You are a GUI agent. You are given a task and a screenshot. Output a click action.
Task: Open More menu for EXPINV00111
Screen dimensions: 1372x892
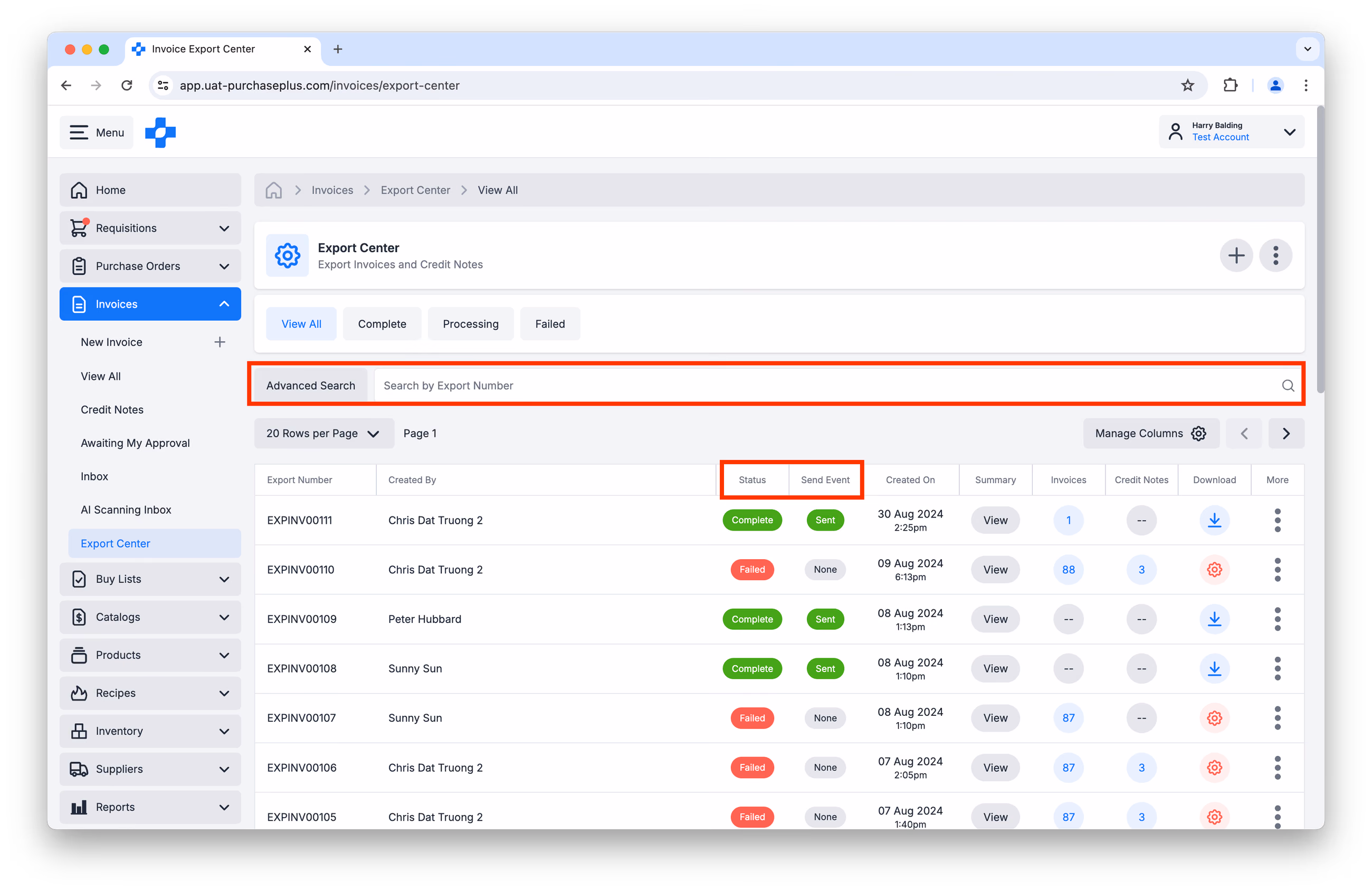1278,520
